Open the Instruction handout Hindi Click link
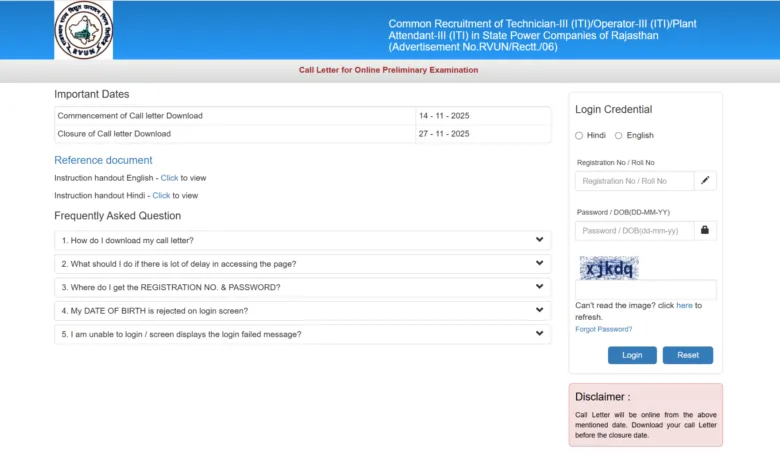Image resolution: width=780 pixels, height=470 pixels. point(161,195)
